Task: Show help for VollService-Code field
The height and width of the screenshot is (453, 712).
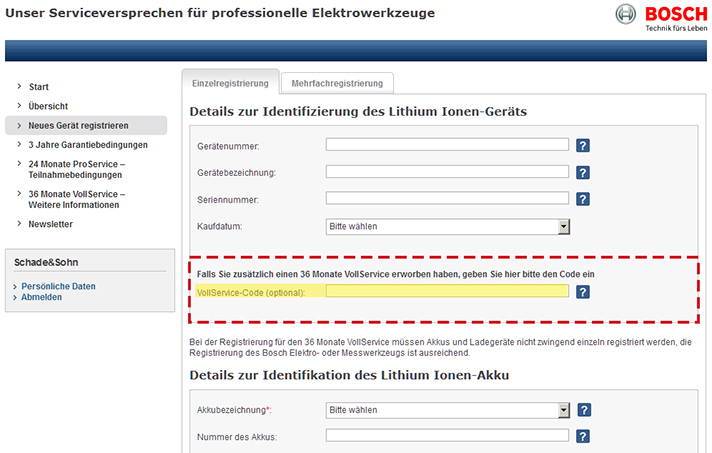Action: pos(583,292)
